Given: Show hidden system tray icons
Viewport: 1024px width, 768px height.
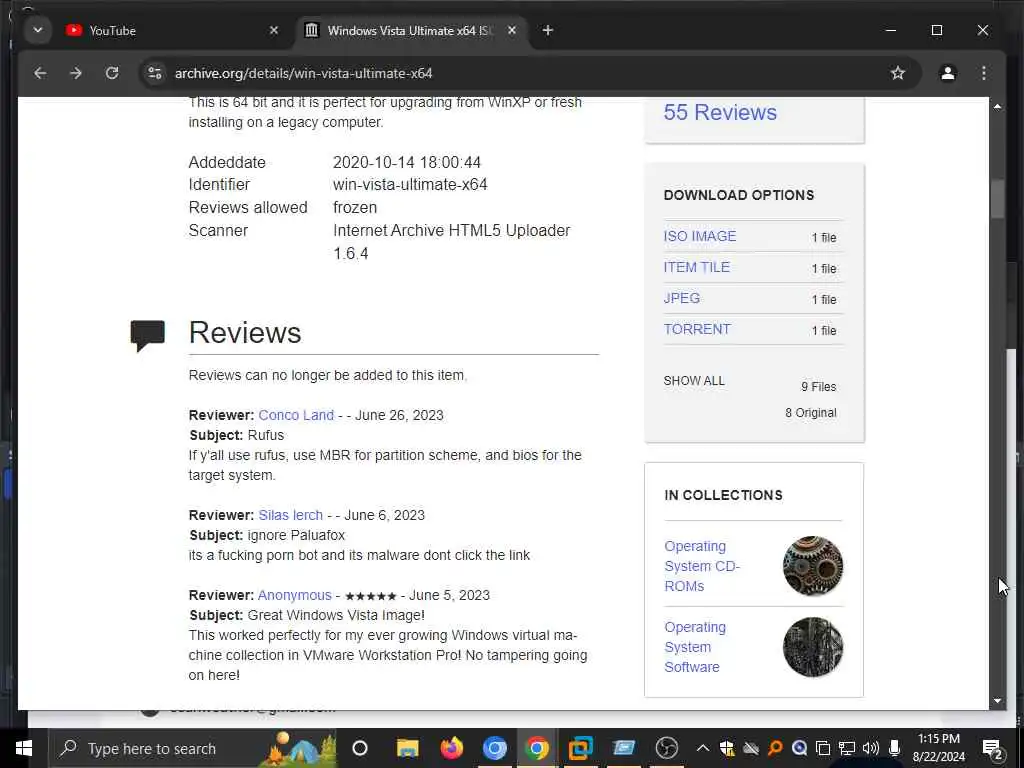Looking at the screenshot, I should pos(703,748).
